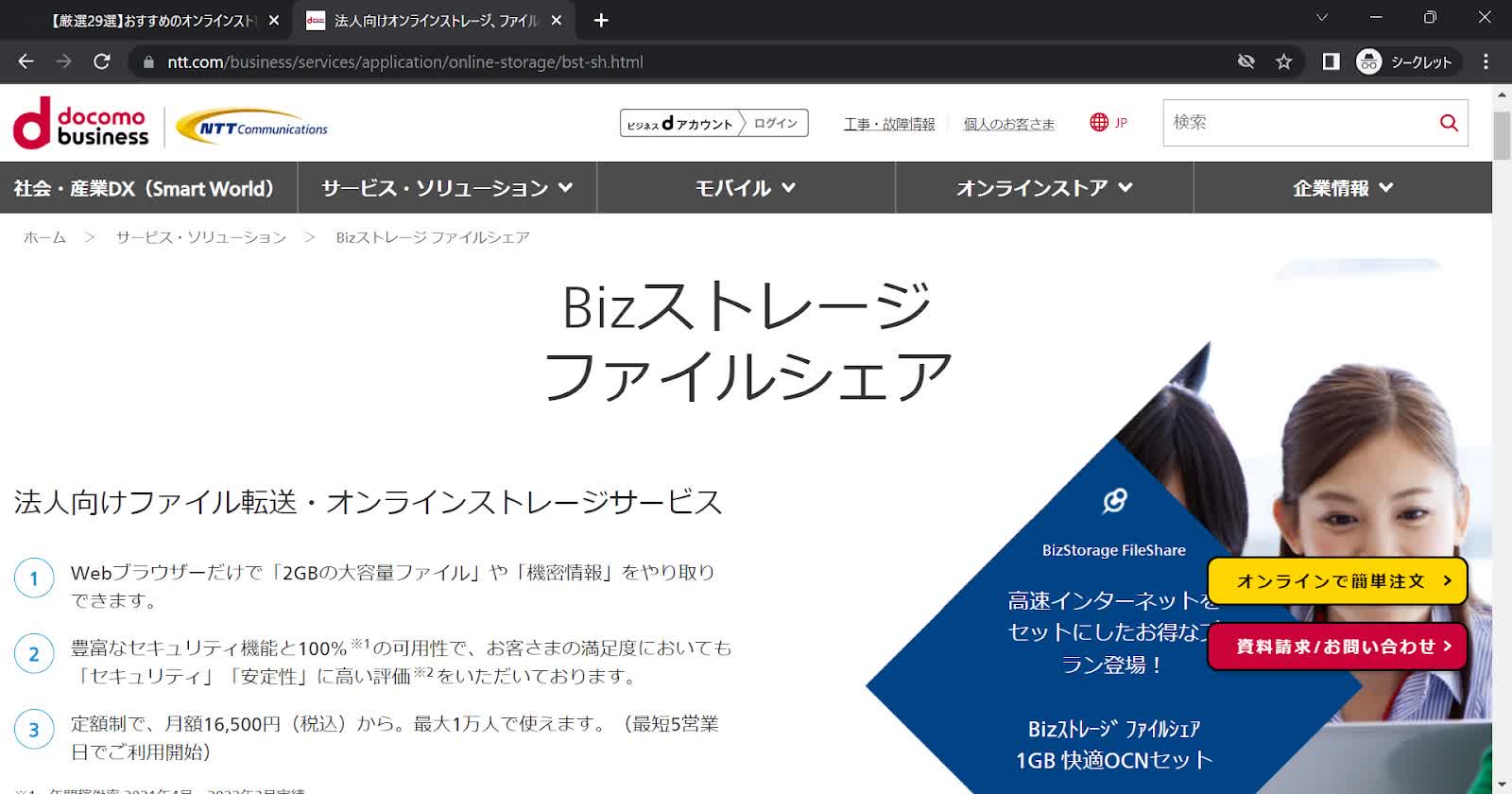
Task: Bookmark this page with the star icon
Action: [1283, 61]
